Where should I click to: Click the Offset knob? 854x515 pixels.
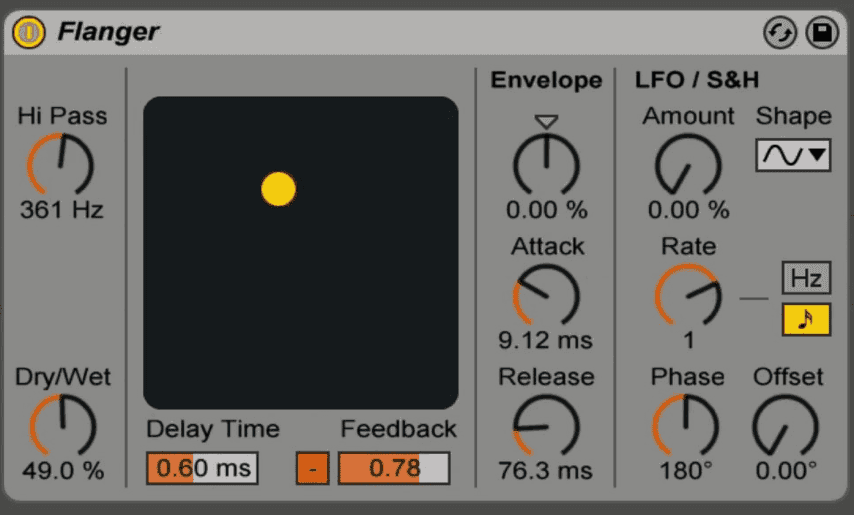pyautogui.click(x=785, y=425)
